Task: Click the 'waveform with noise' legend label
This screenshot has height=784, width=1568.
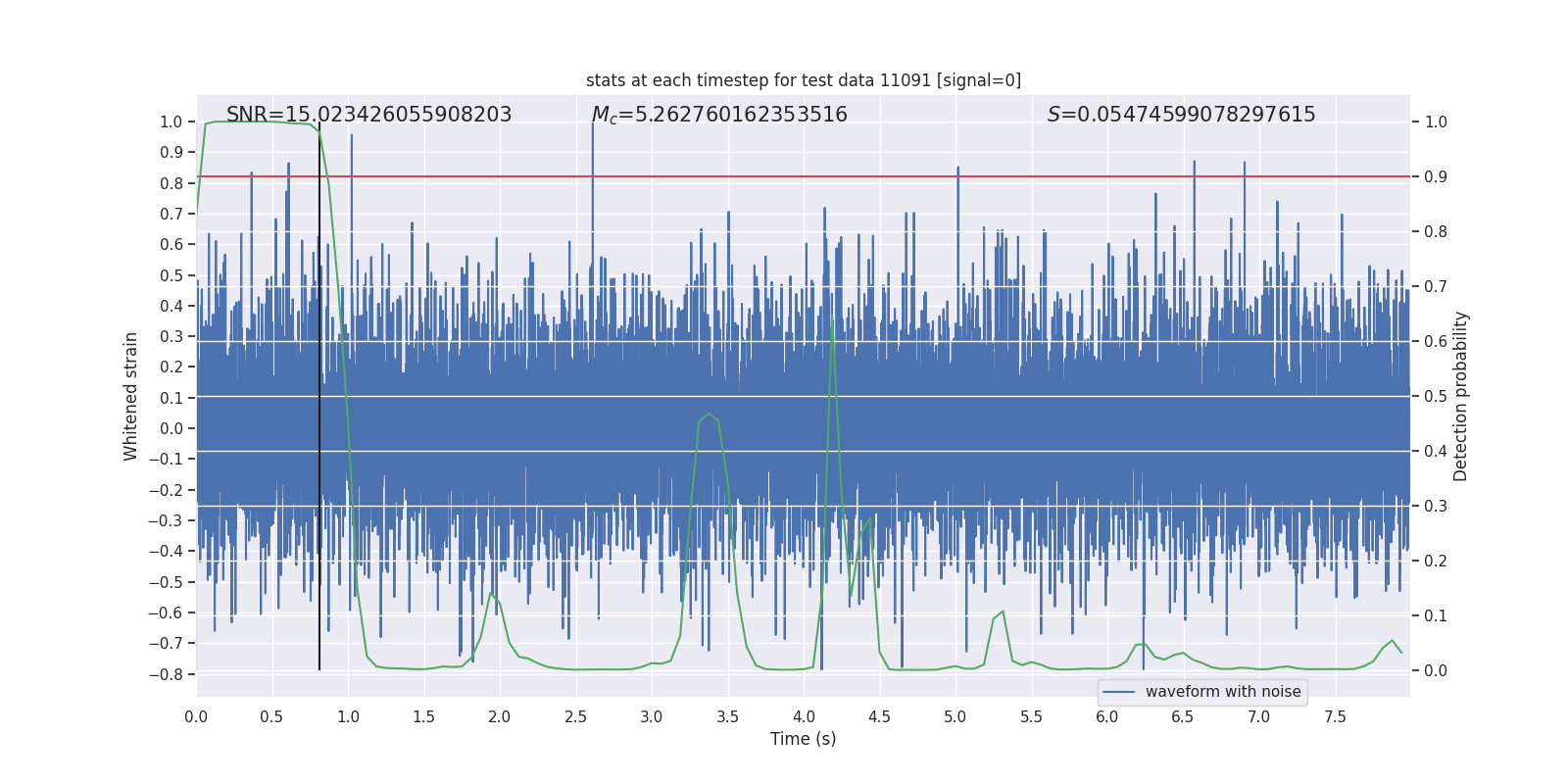Action: pyautogui.click(x=1223, y=692)
